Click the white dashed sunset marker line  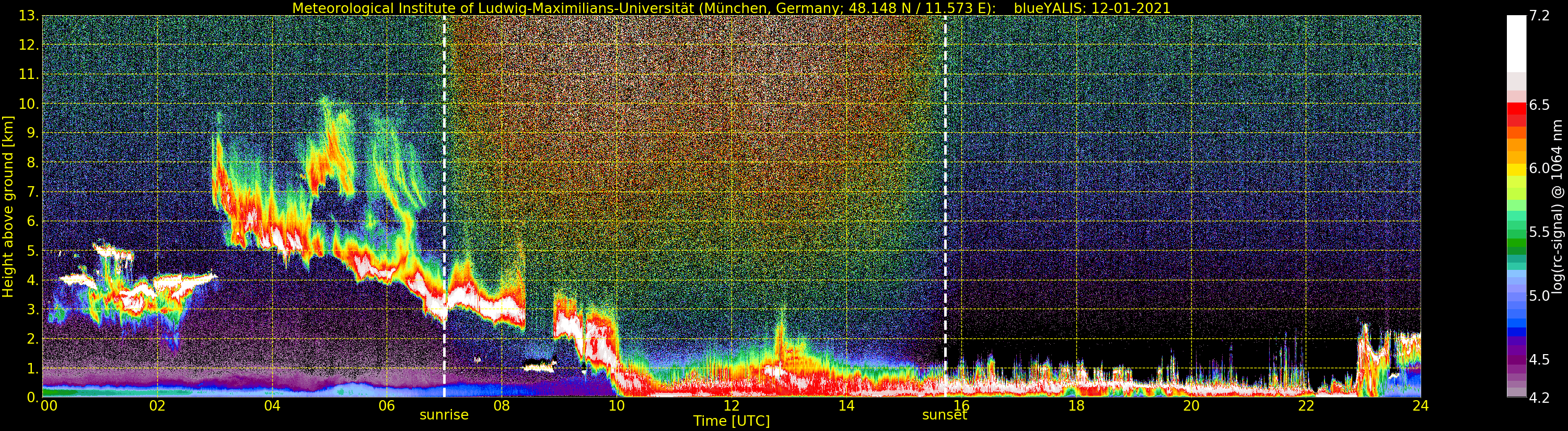(945, 207)
